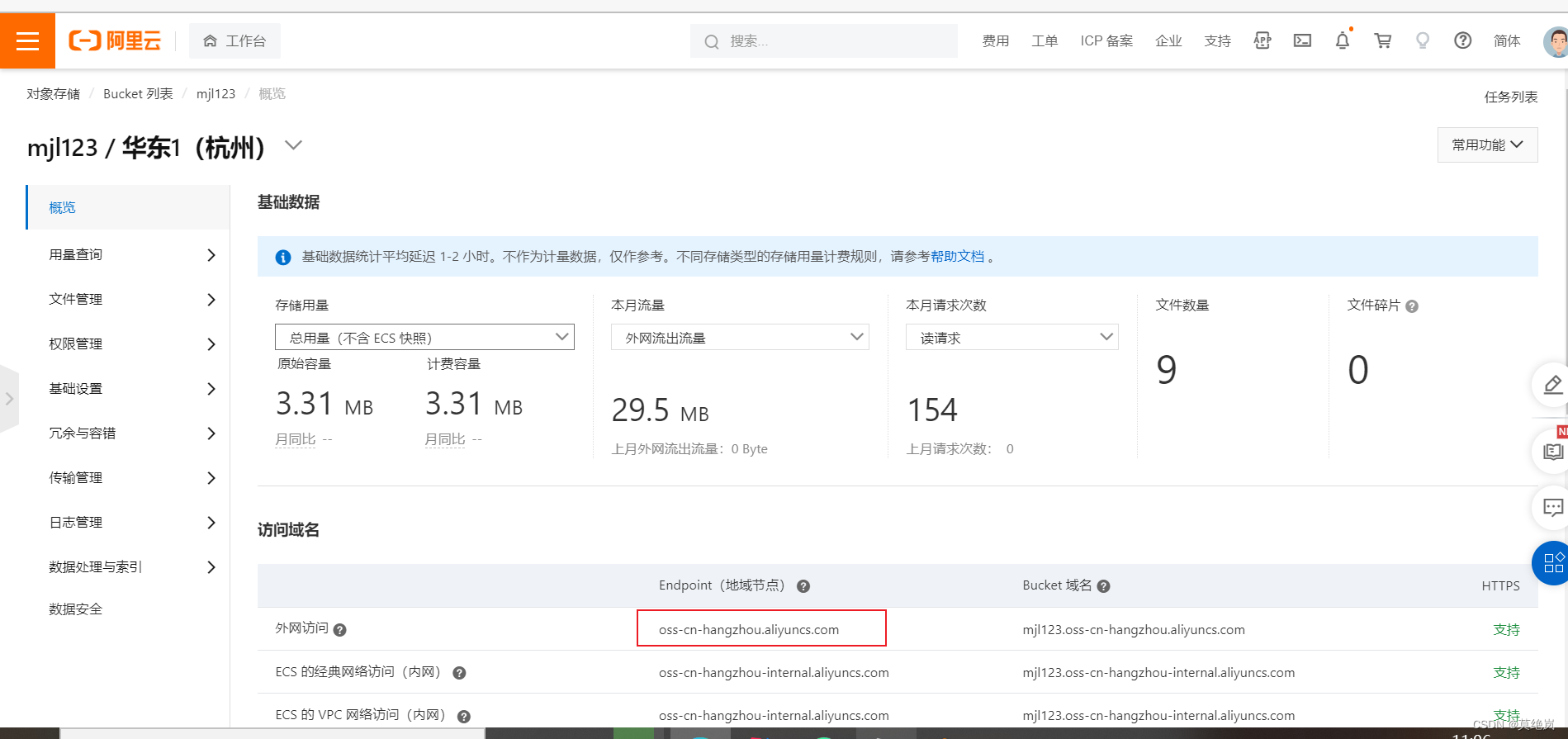Click help icon beside ECS 的 VPC 网络访问（内网）
Image resolution: width=1568 pixels, height=739 pixels.
[464, 717]
